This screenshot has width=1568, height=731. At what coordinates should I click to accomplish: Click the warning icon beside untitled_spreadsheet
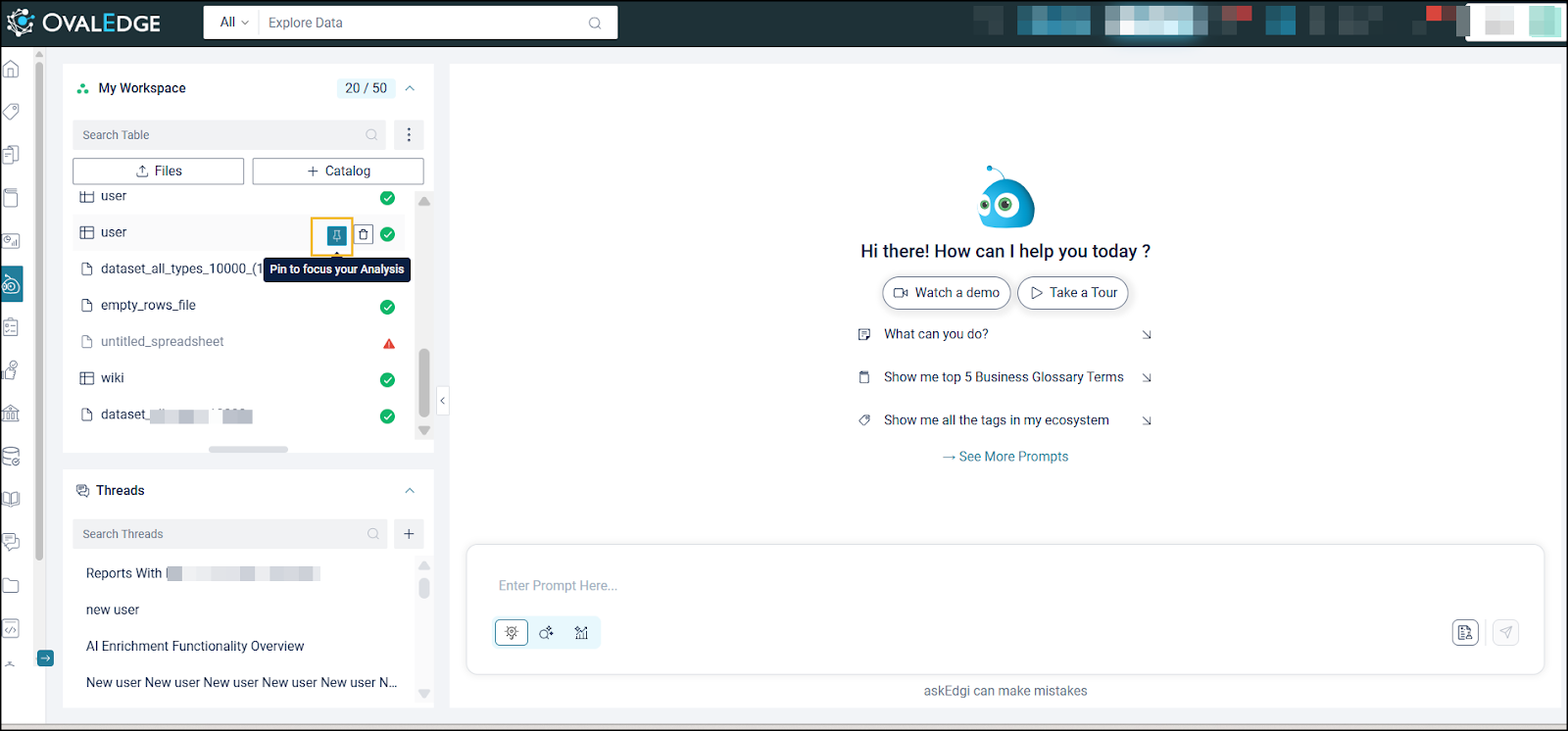pos(388,343)
